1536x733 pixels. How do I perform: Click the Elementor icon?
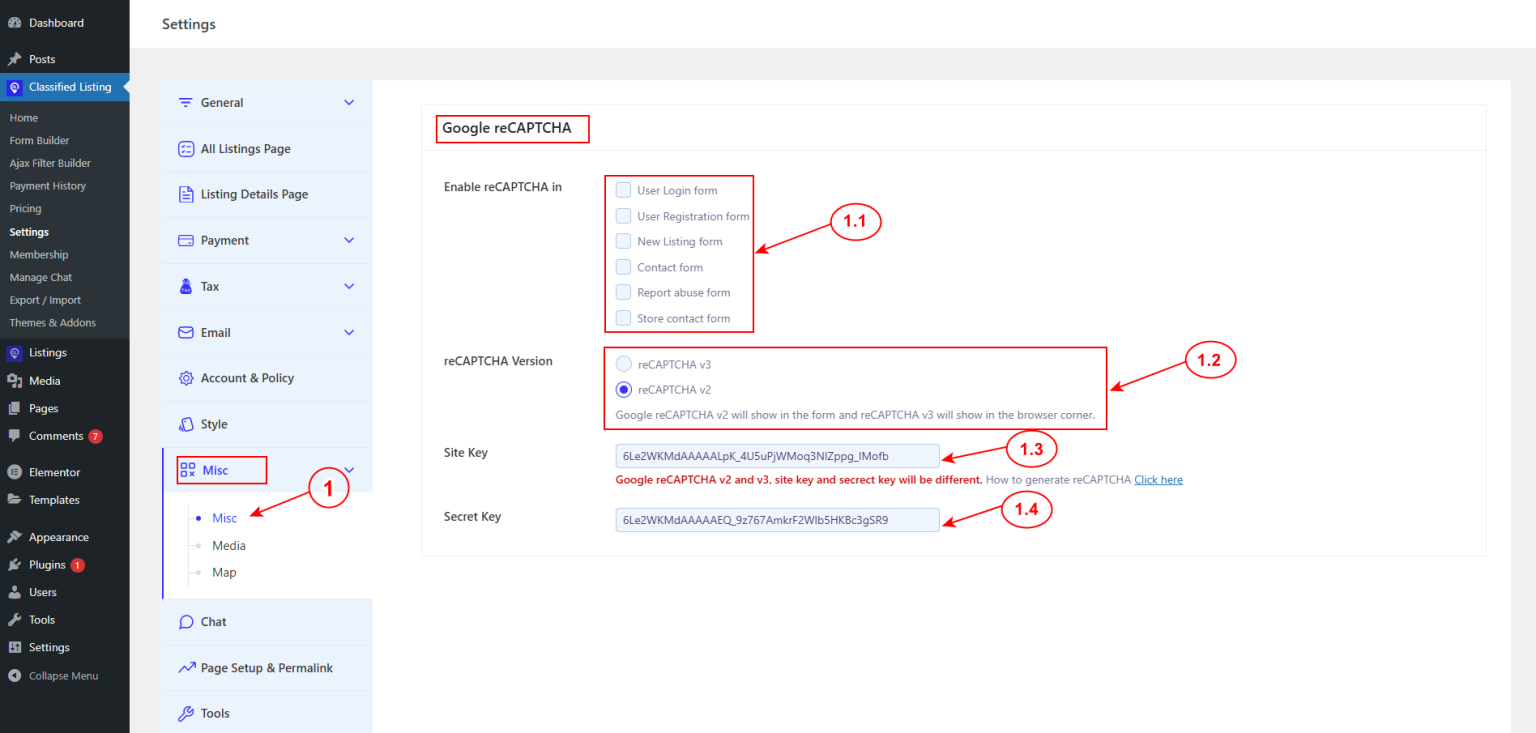[x=15, y=472]
